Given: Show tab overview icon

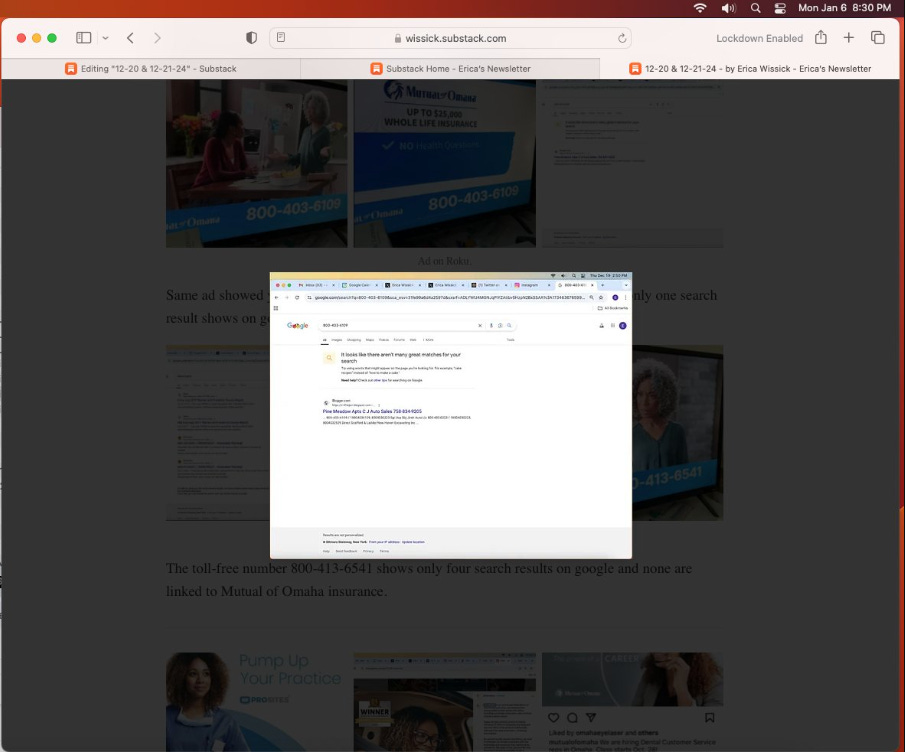Looking at the screenshot, I should pos(878,38).
